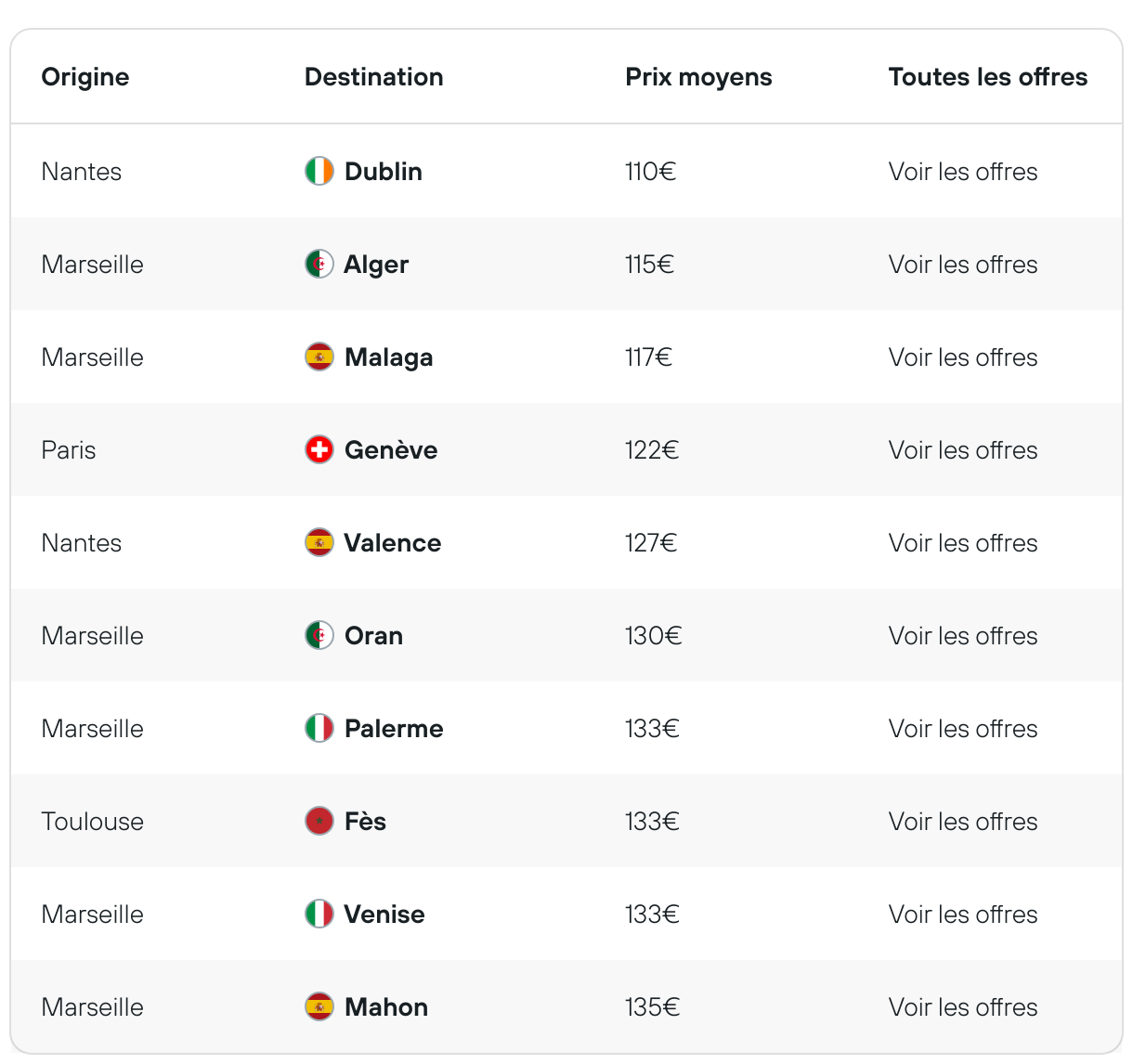The image size is (1133, 1064).
Task: Open 'Voir les offres' for Paris to Genève
Action: (963, 450)
